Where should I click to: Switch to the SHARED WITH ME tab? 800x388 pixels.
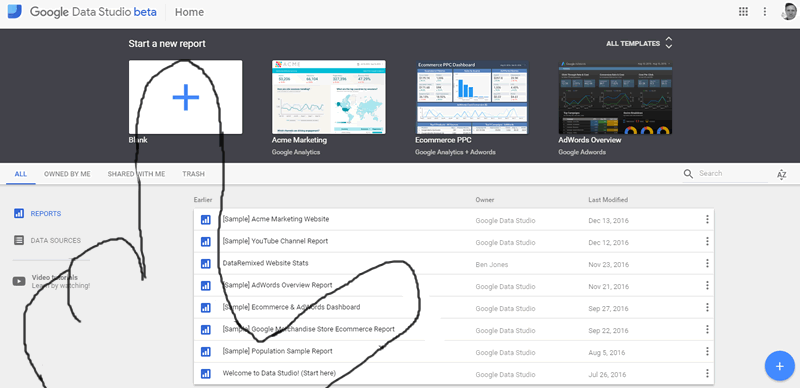pyautogui.click(x=136, y=174)
